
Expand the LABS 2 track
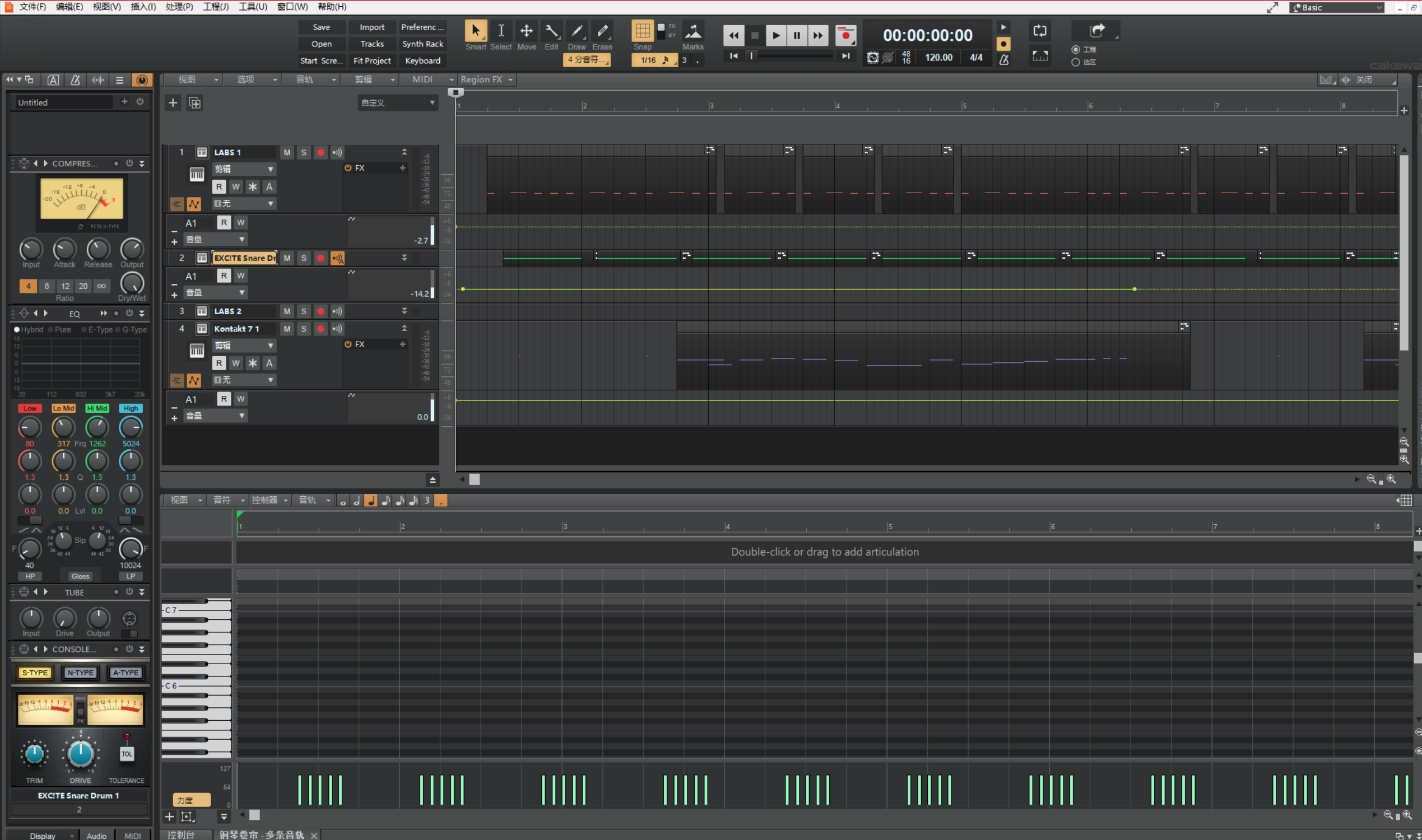405,311
